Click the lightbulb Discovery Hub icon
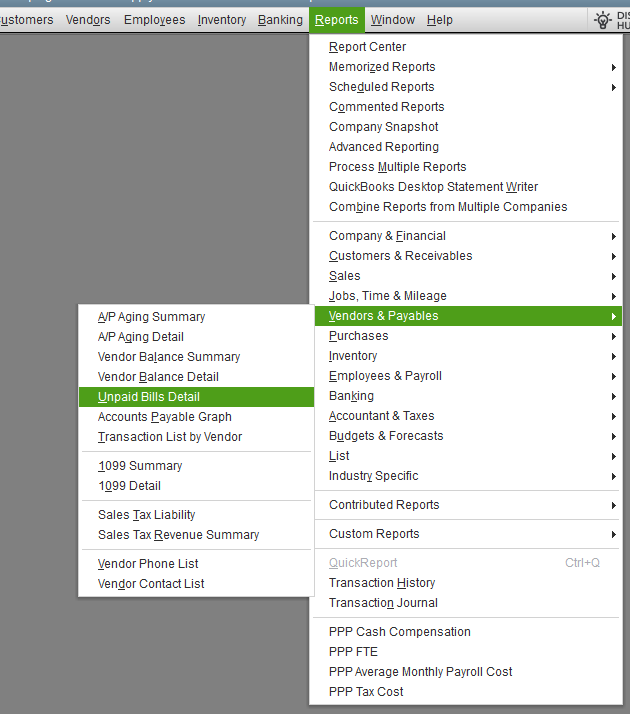630x714 pixels. click(603, 20)
